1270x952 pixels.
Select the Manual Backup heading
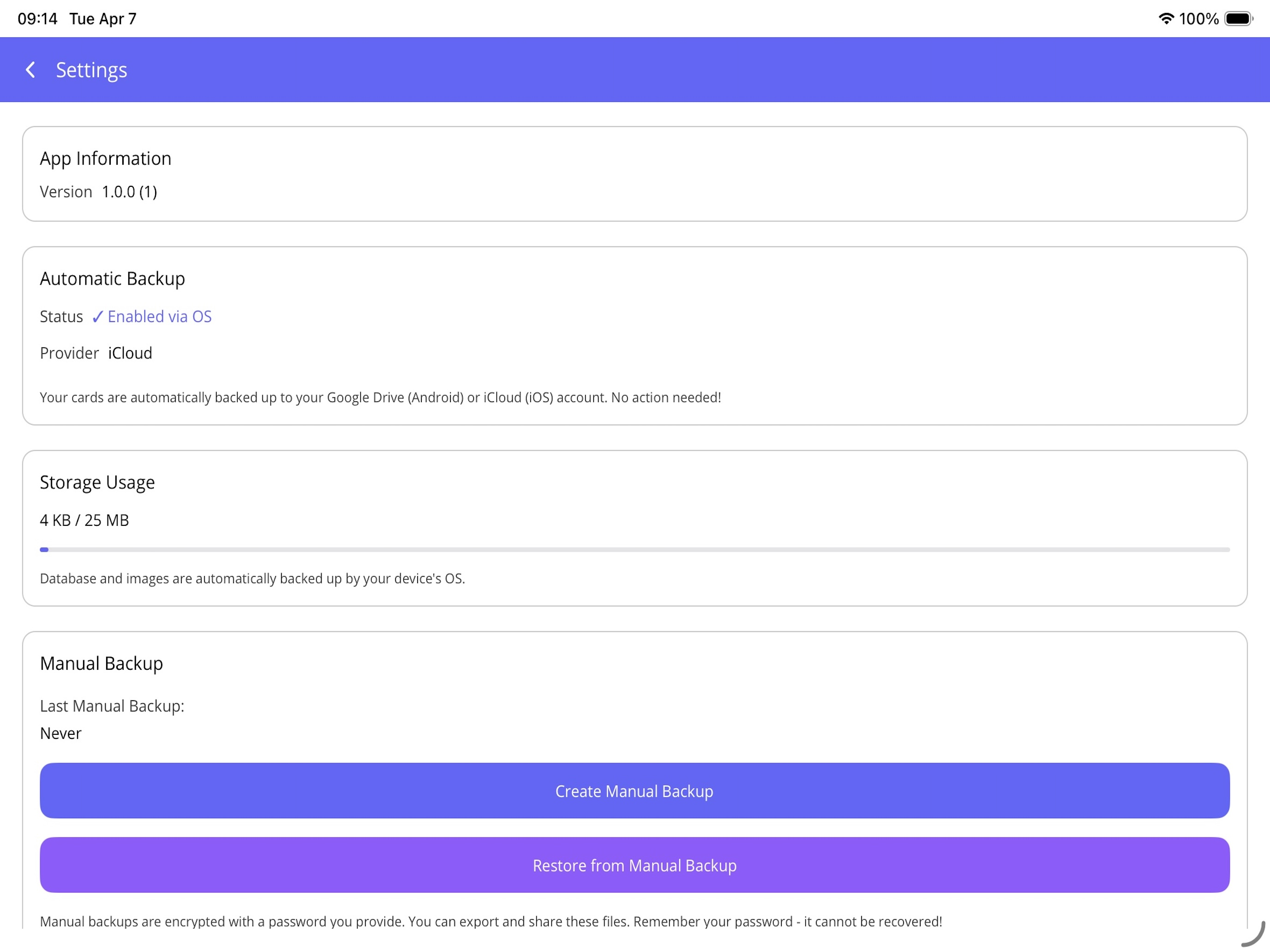(102, 663)
